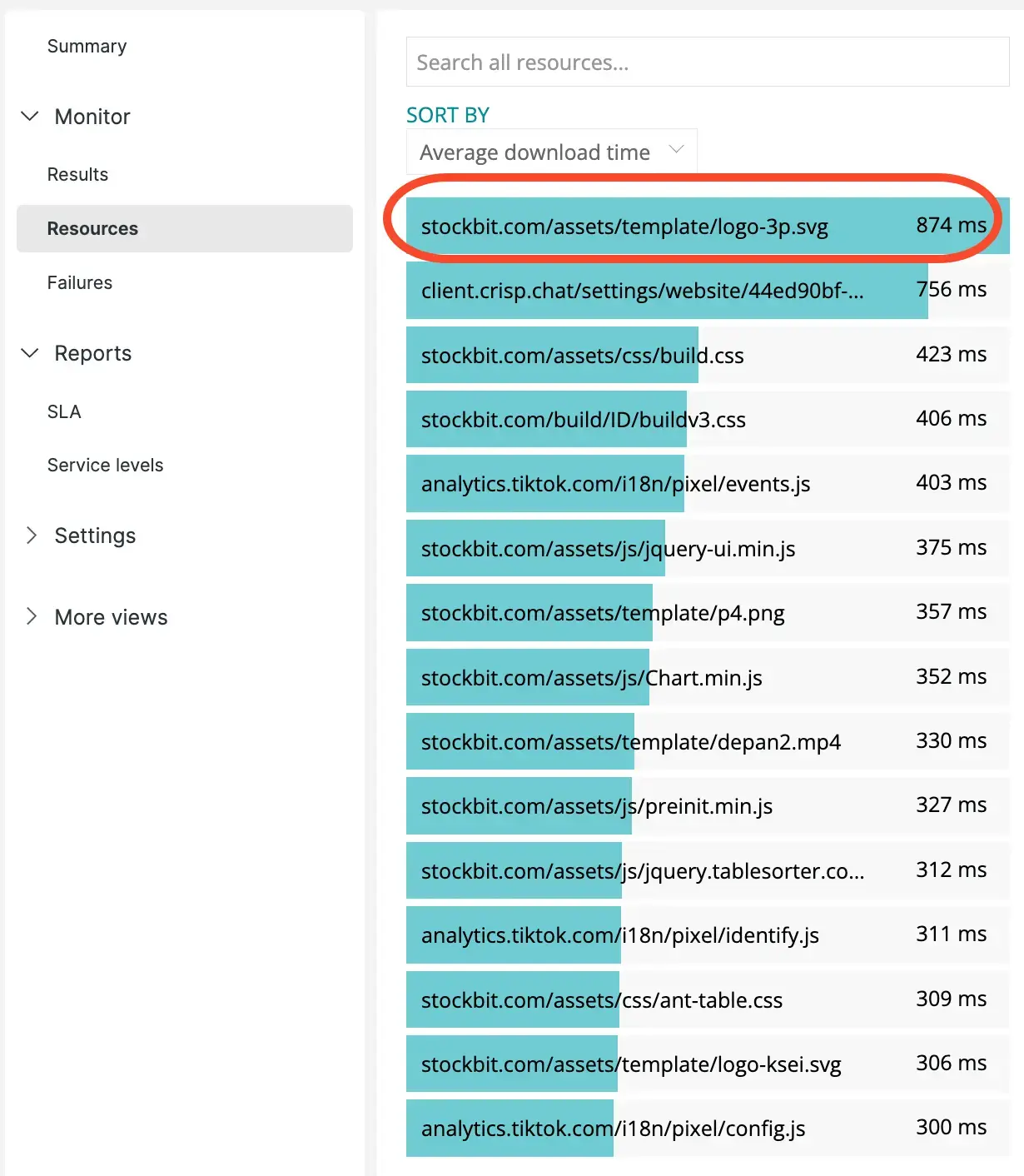Collapse the Reports section chevron
Screen dimensions: 1024x1176
click(30, 353)
